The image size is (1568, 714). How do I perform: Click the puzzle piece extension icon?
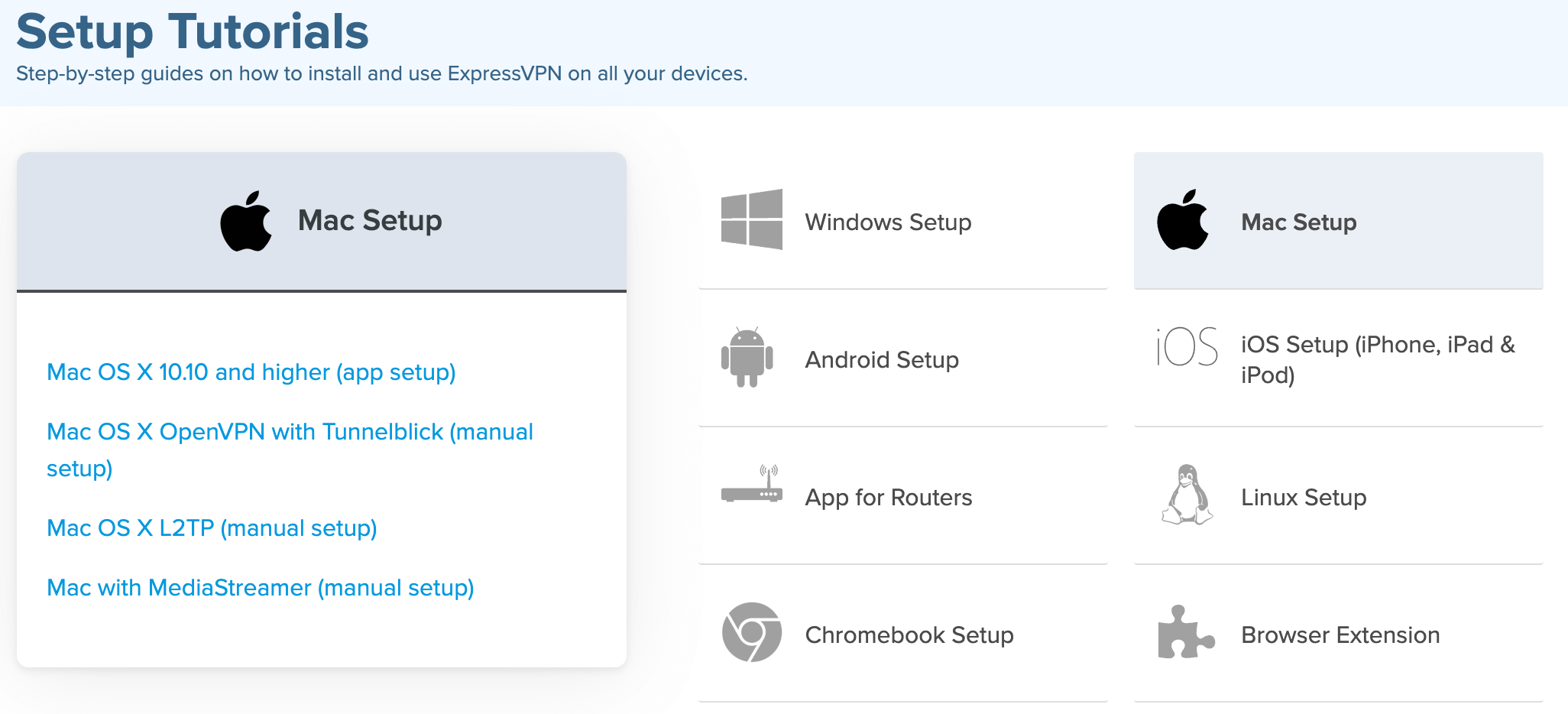tap(1186, 632)
